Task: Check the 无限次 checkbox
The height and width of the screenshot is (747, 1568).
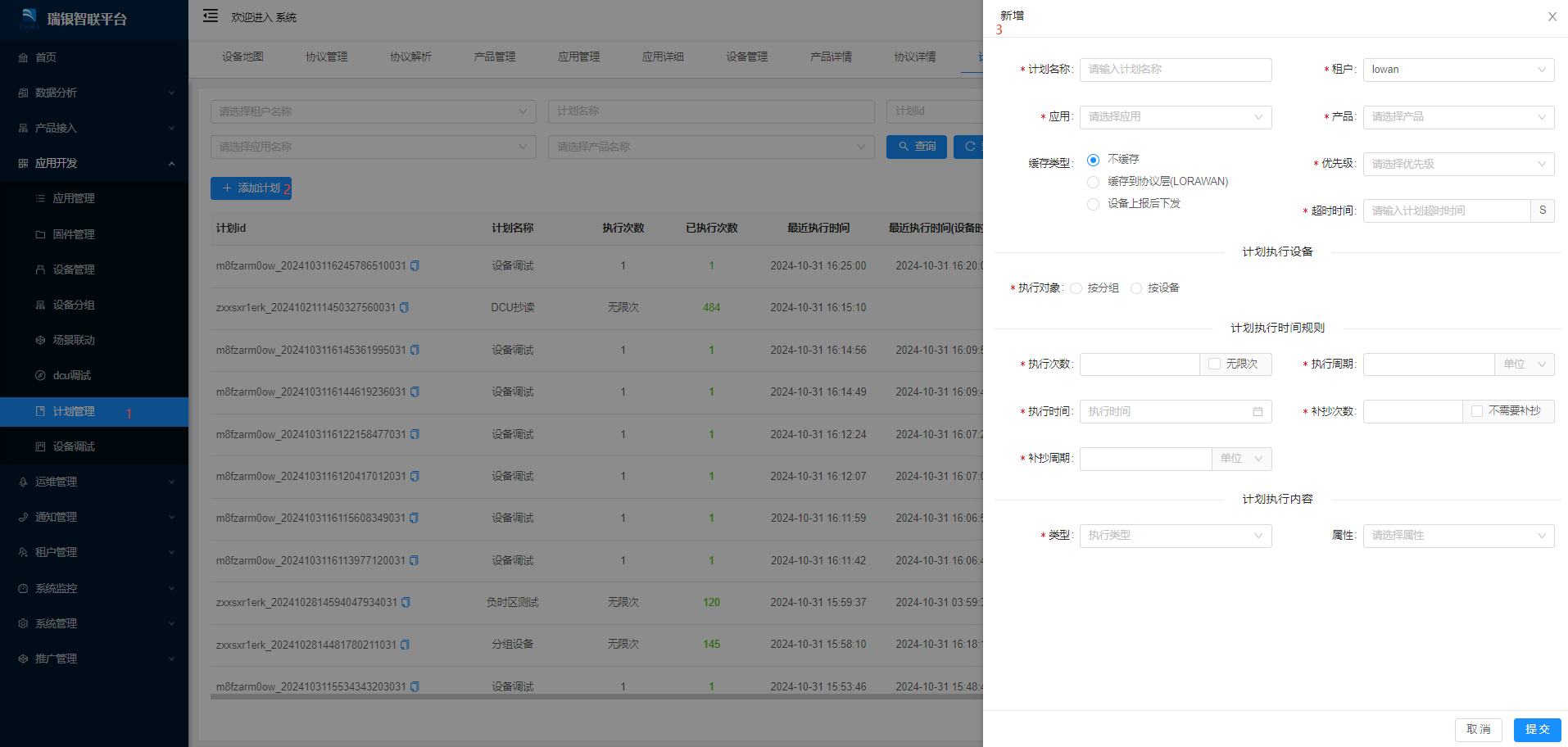Action: (1214, 364)
